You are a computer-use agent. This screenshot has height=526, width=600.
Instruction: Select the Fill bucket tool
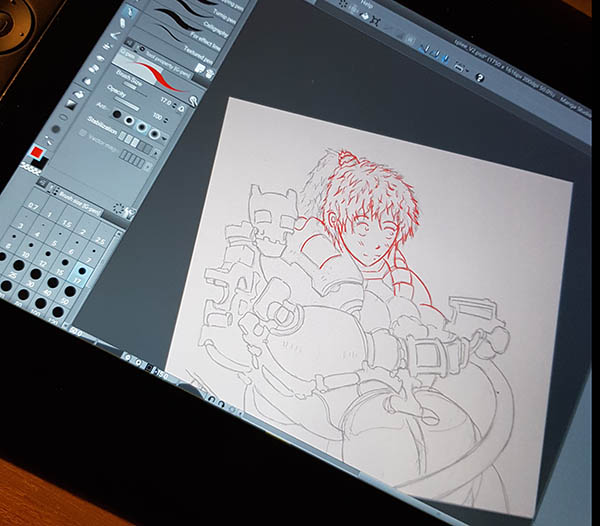80,94
